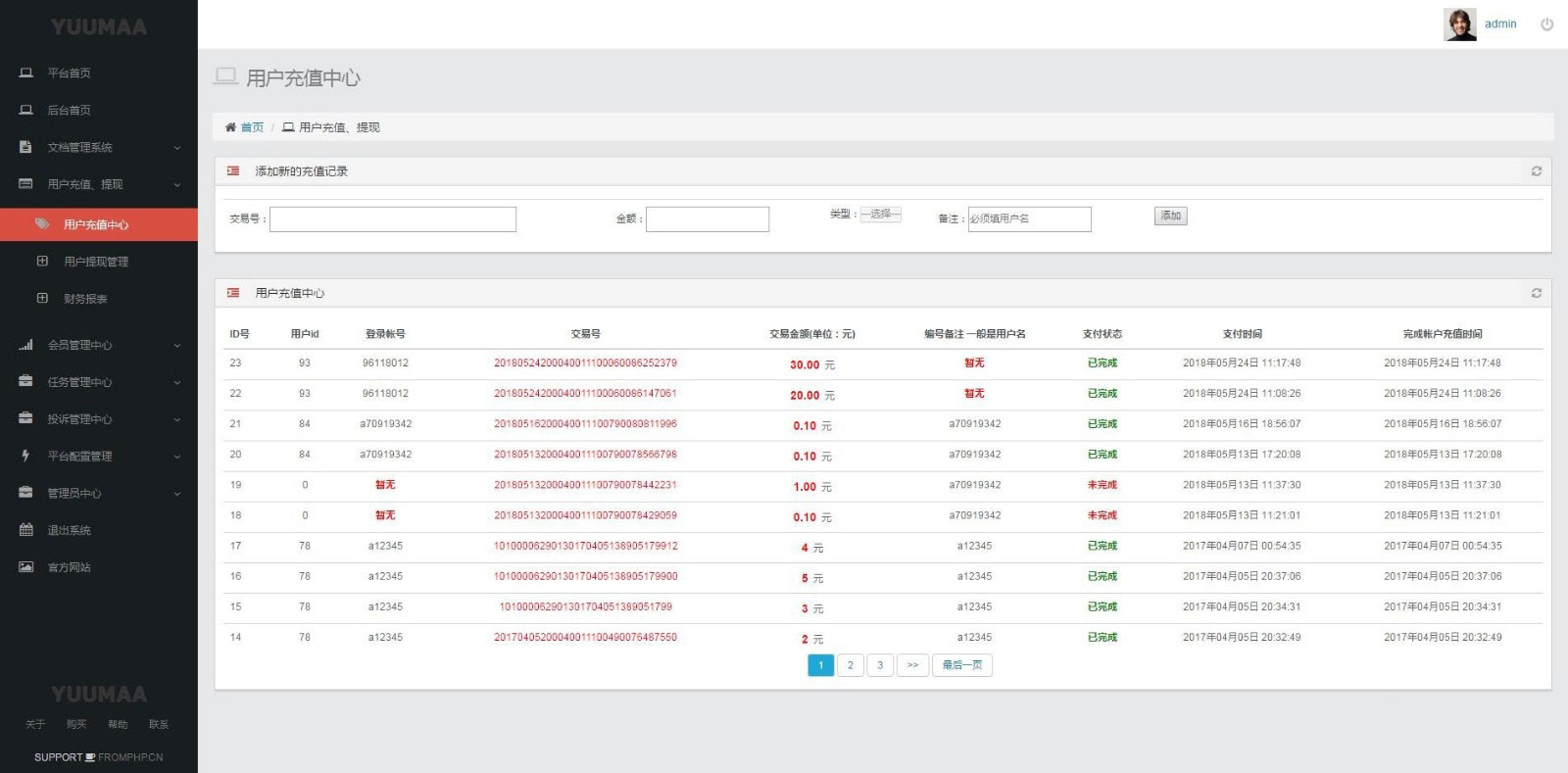Click the 添加 button
This screenshot has height=773, width=1568.
pos(1170,216)
